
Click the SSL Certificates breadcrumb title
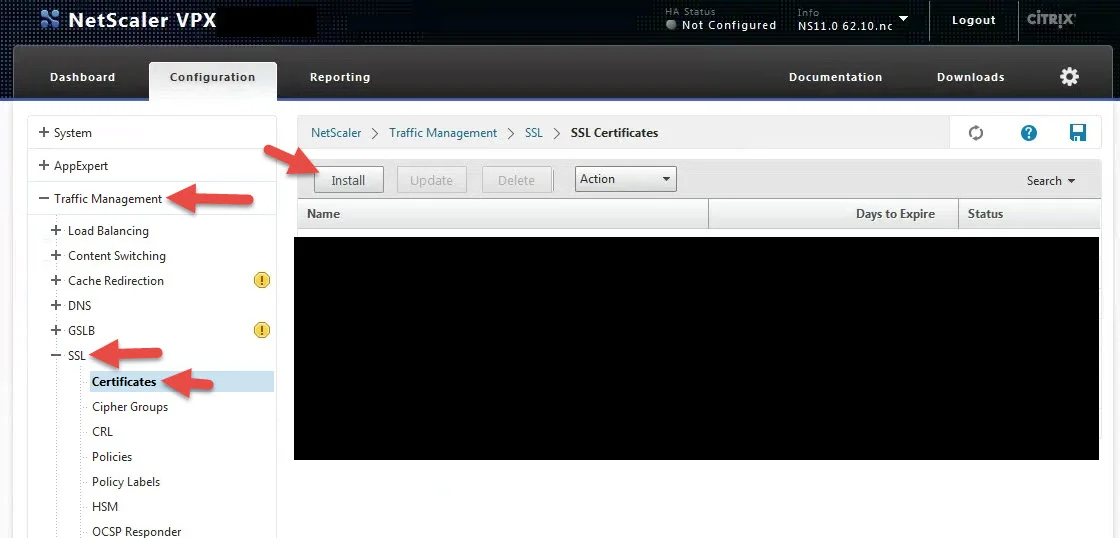click(614, 133)
